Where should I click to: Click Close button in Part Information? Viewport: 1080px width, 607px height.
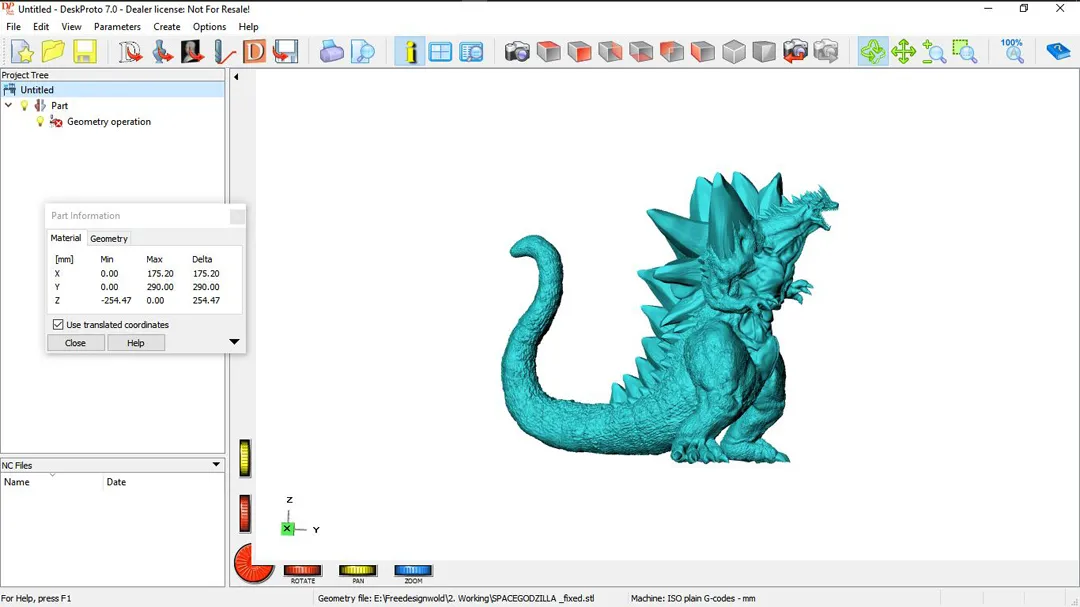[76, 342]
